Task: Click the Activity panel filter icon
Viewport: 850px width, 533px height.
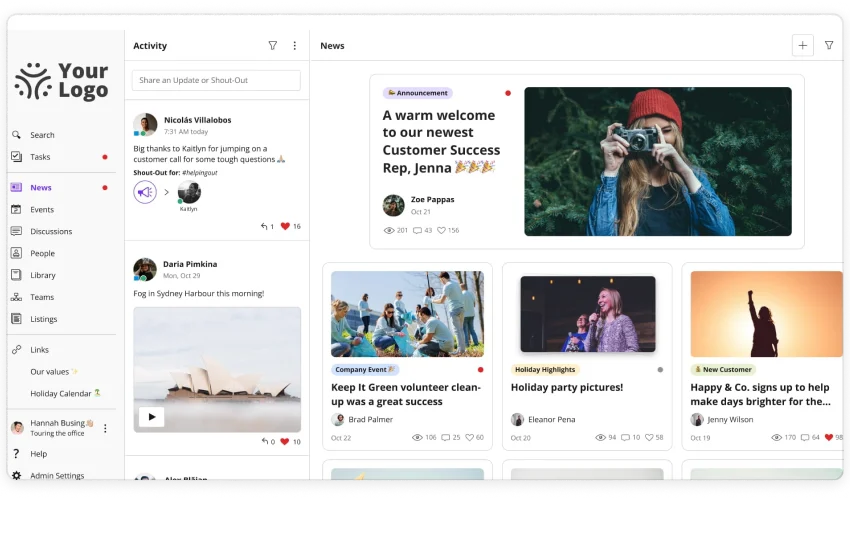Action: [x=273, y=46]
